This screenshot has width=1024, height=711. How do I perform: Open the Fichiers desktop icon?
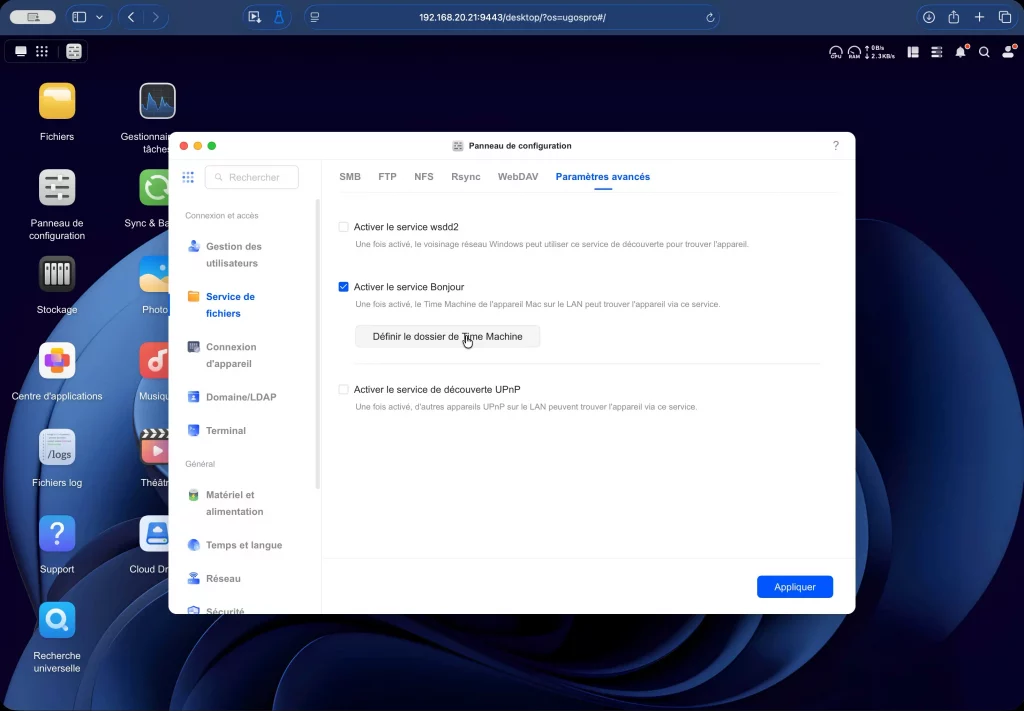tap(57, 102)
